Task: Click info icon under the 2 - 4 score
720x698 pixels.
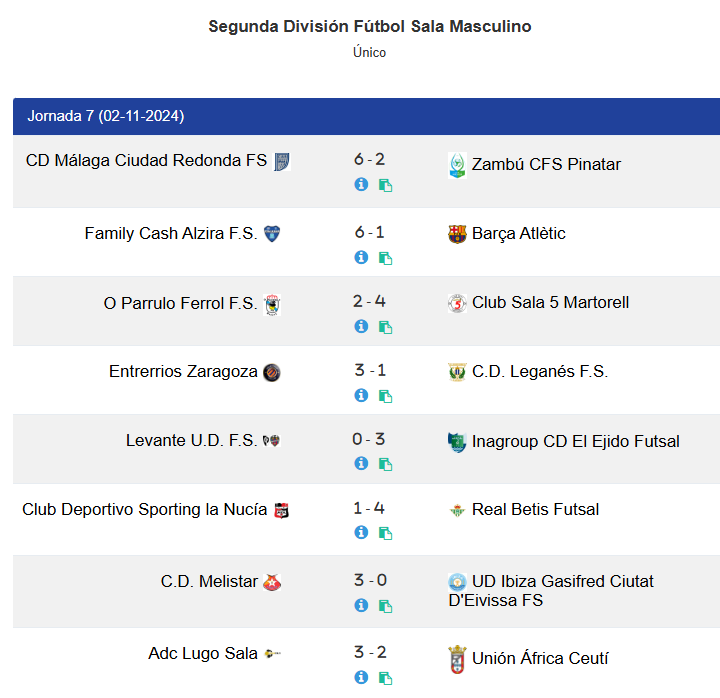Action: [x=361, y=326]
